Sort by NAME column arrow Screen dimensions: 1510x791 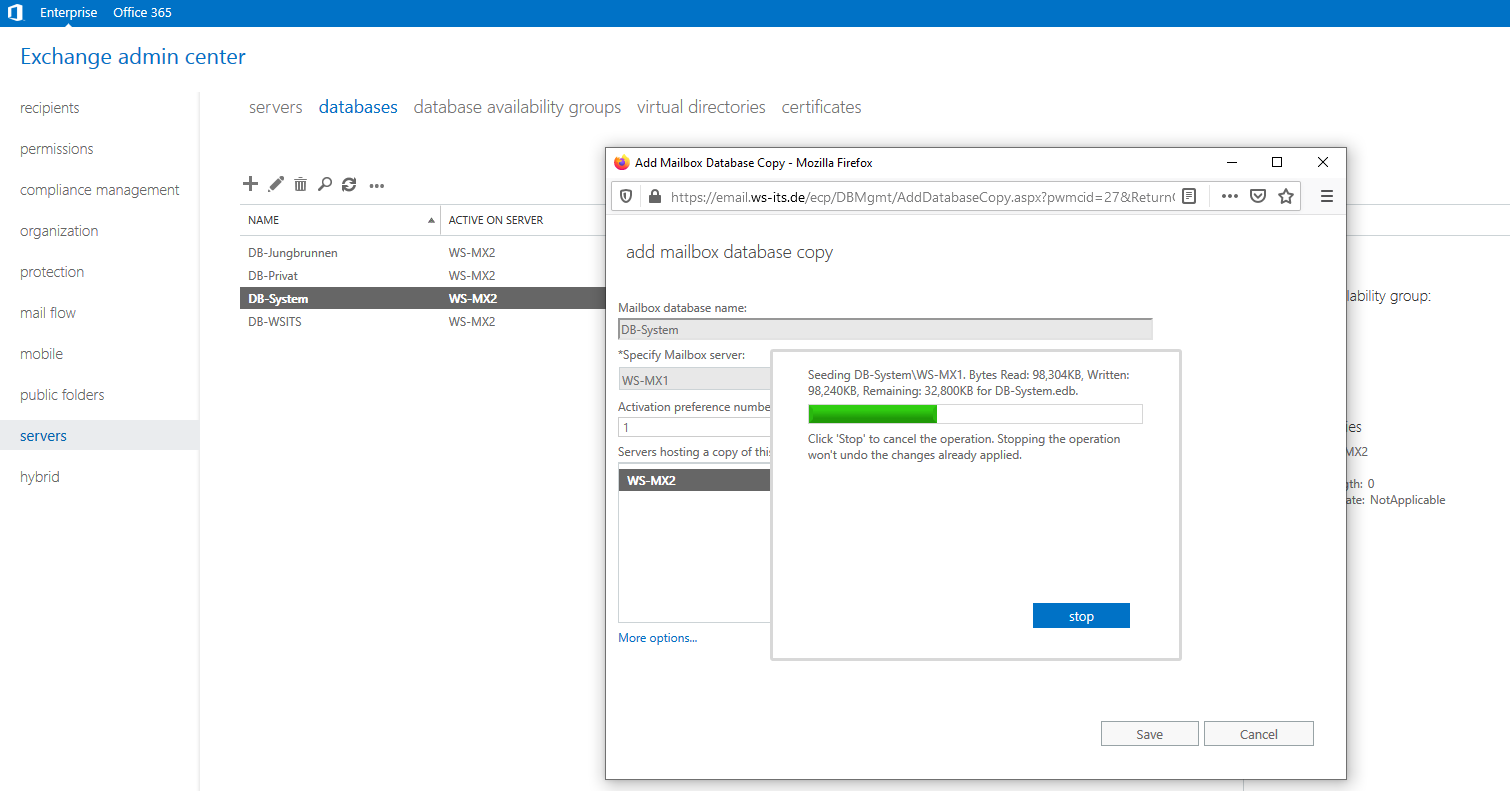click(431, 220)
